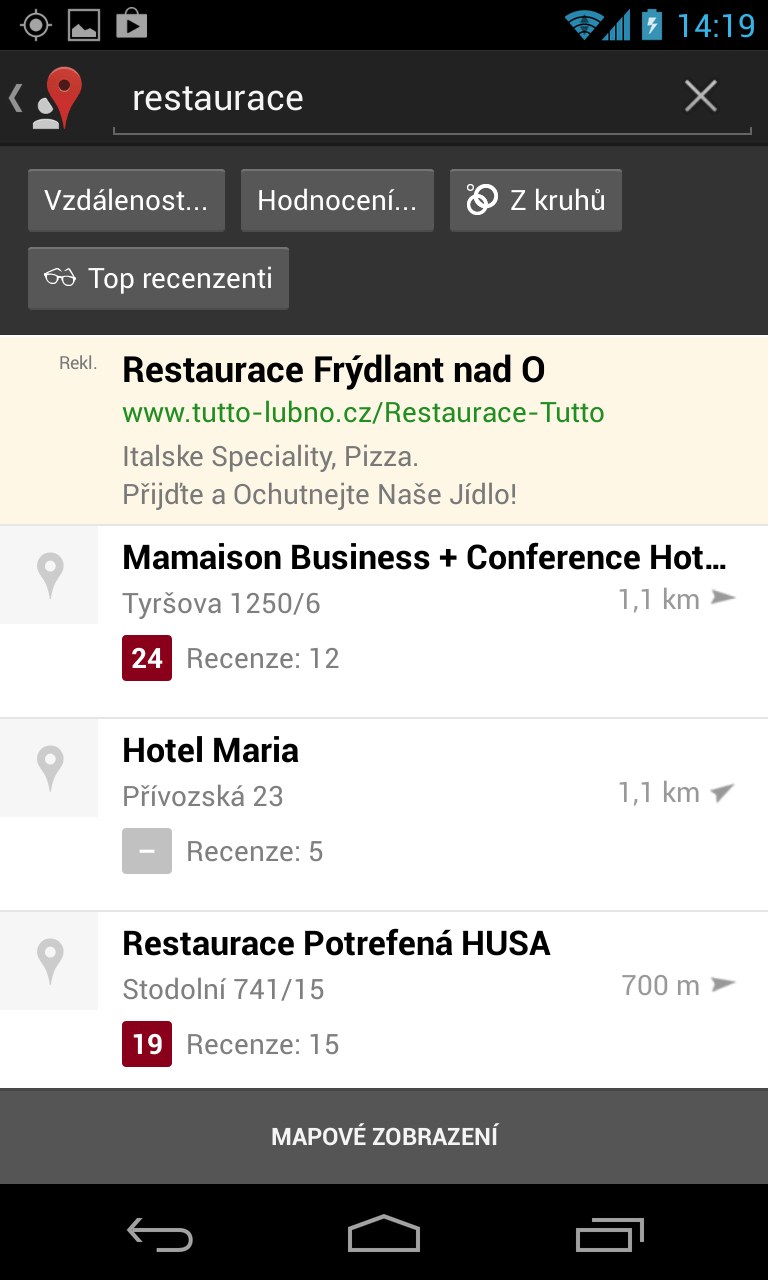Screen dimensions: 768x1280
Task: Clear the search text with X
Action: tap(700, 97)
